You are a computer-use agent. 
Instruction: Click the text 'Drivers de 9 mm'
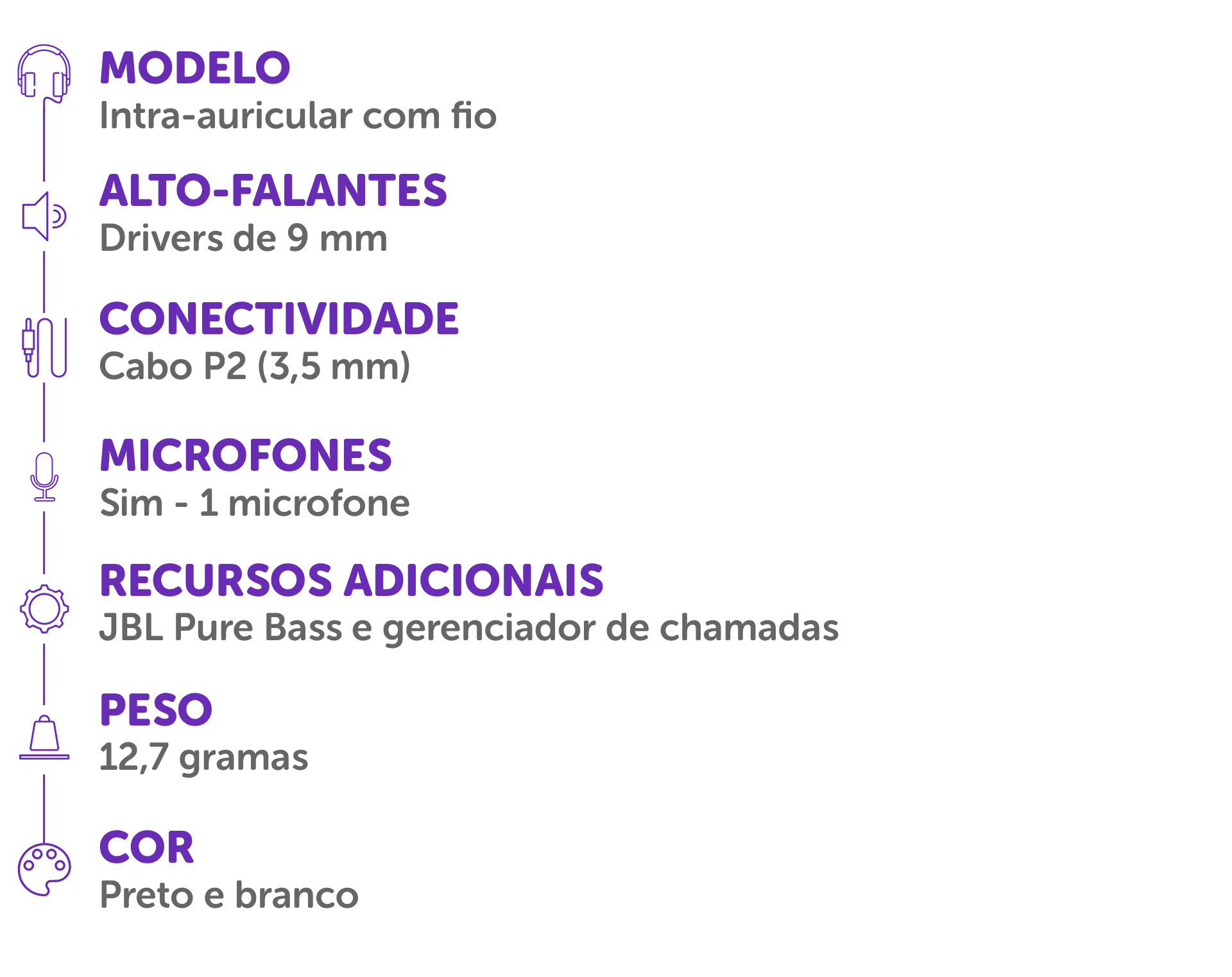pos(244,238)
